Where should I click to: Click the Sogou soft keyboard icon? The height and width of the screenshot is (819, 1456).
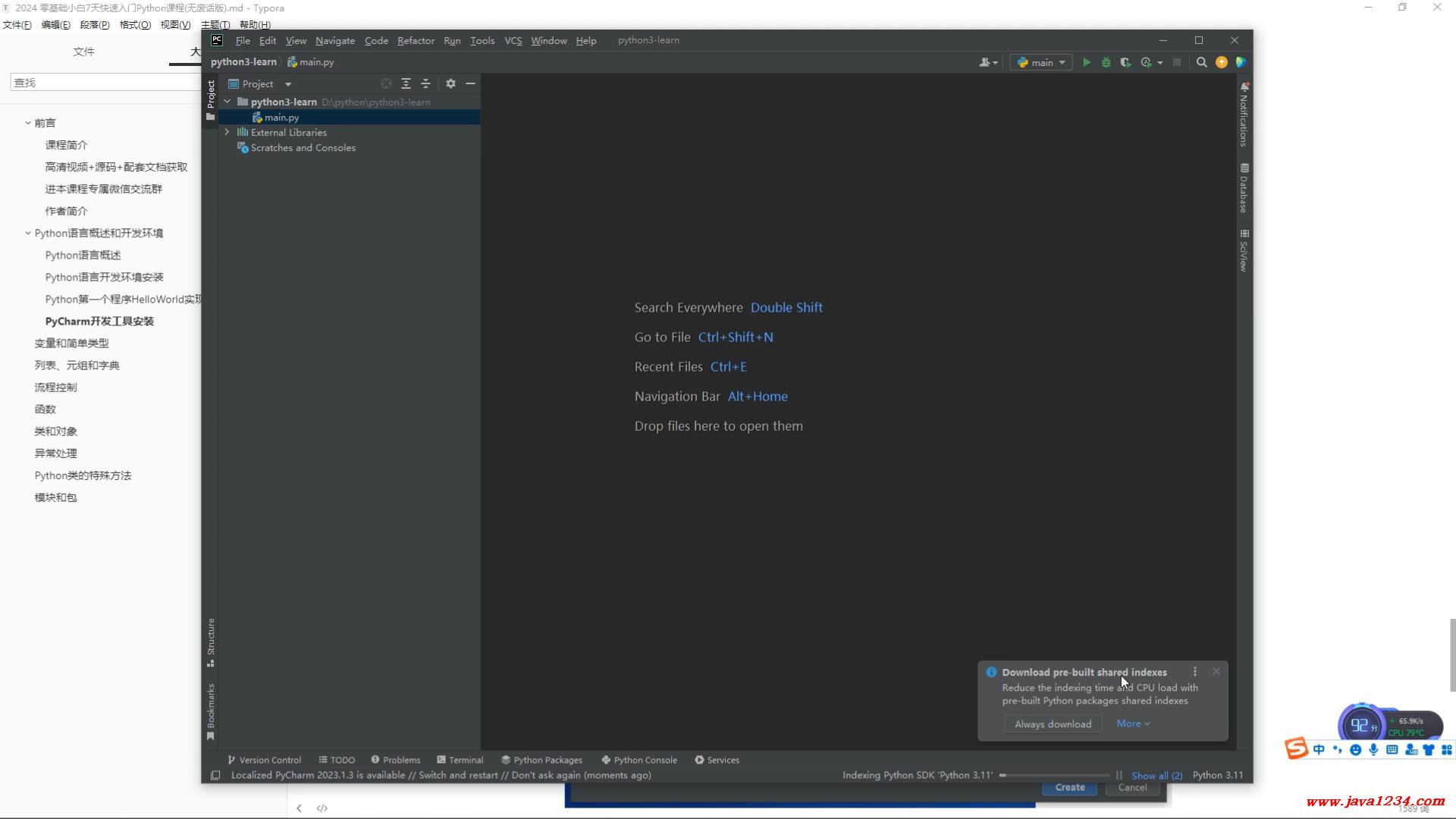click(x=1392, y=750)
